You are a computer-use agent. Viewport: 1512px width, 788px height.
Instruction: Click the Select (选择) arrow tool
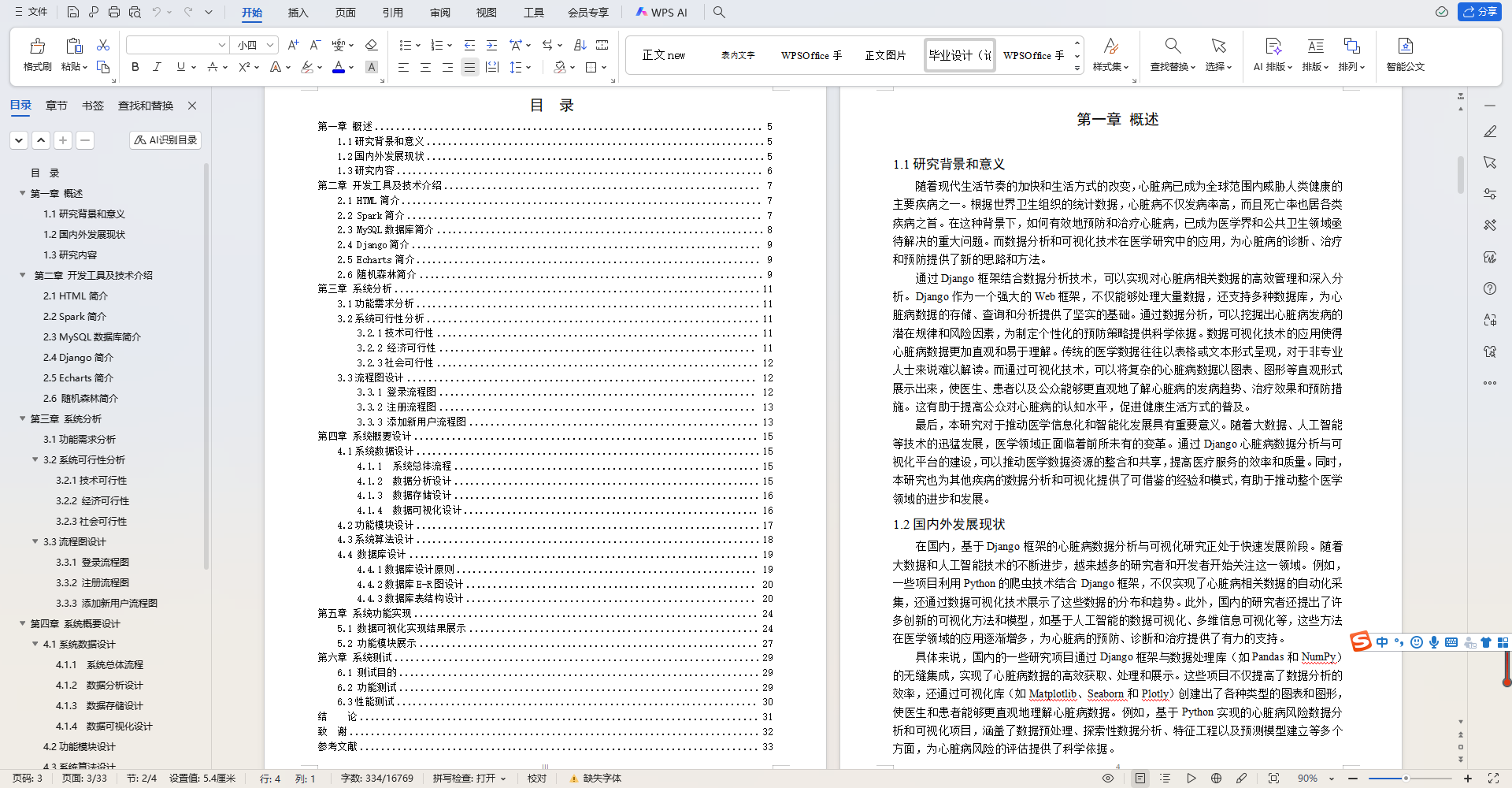click(x=1218, y=54)
